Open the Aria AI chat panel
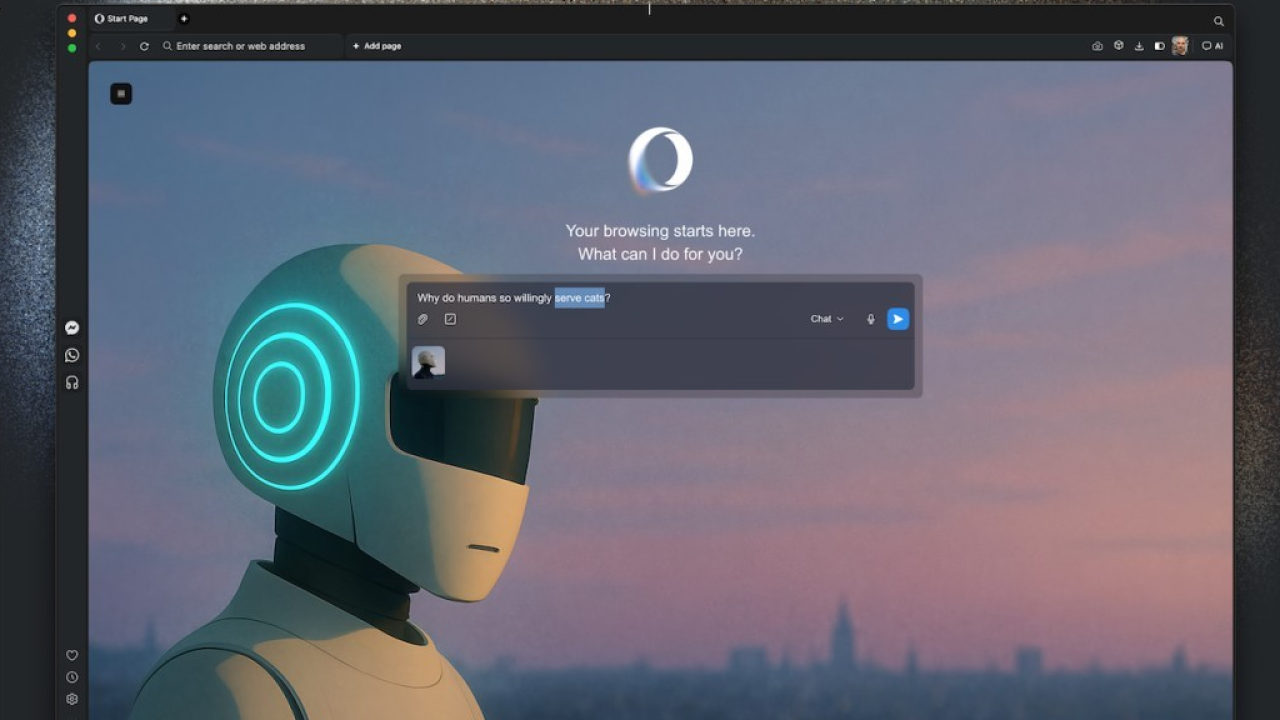 click(1211, 45)
